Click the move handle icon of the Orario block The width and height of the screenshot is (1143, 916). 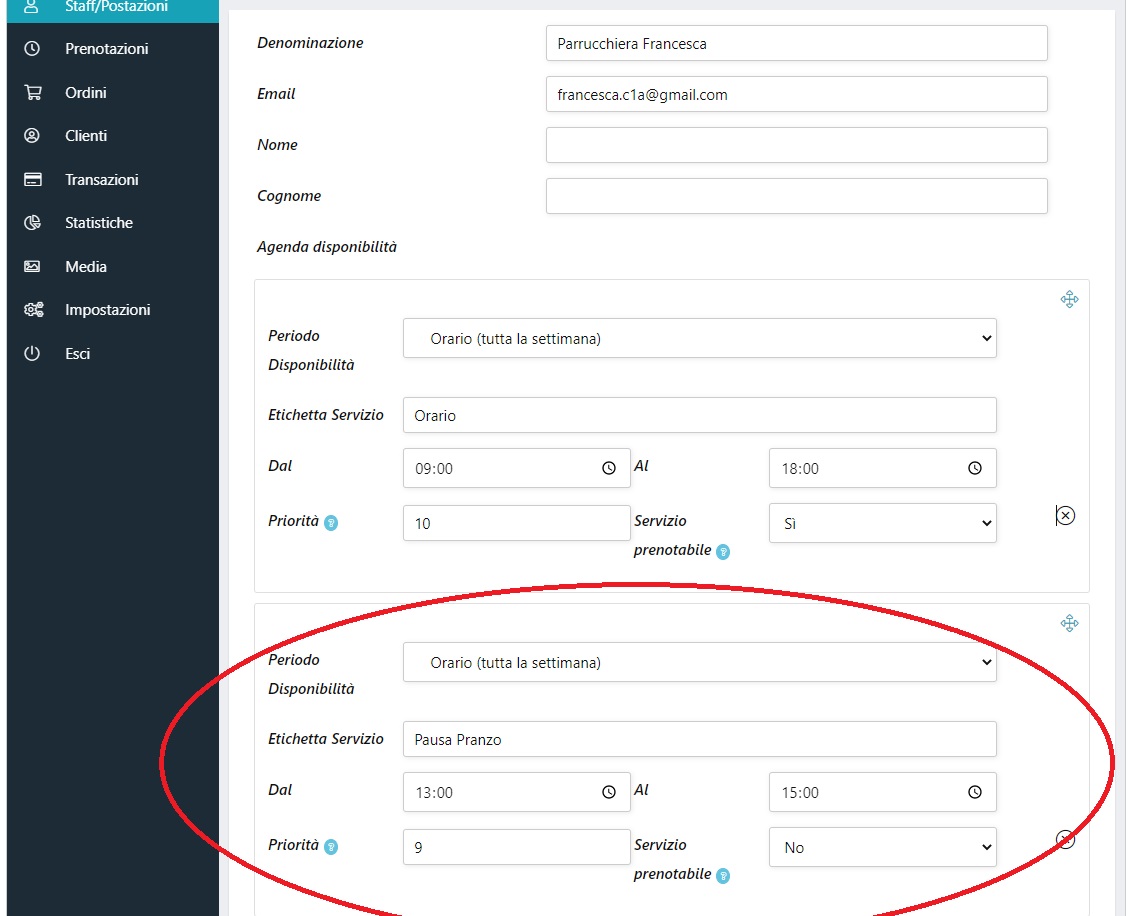pyautogui.click(x=1069, y=300)
